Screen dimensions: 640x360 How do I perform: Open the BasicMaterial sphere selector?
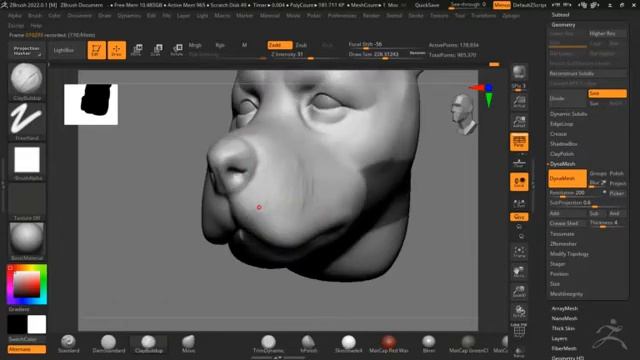tap(27, 241)
